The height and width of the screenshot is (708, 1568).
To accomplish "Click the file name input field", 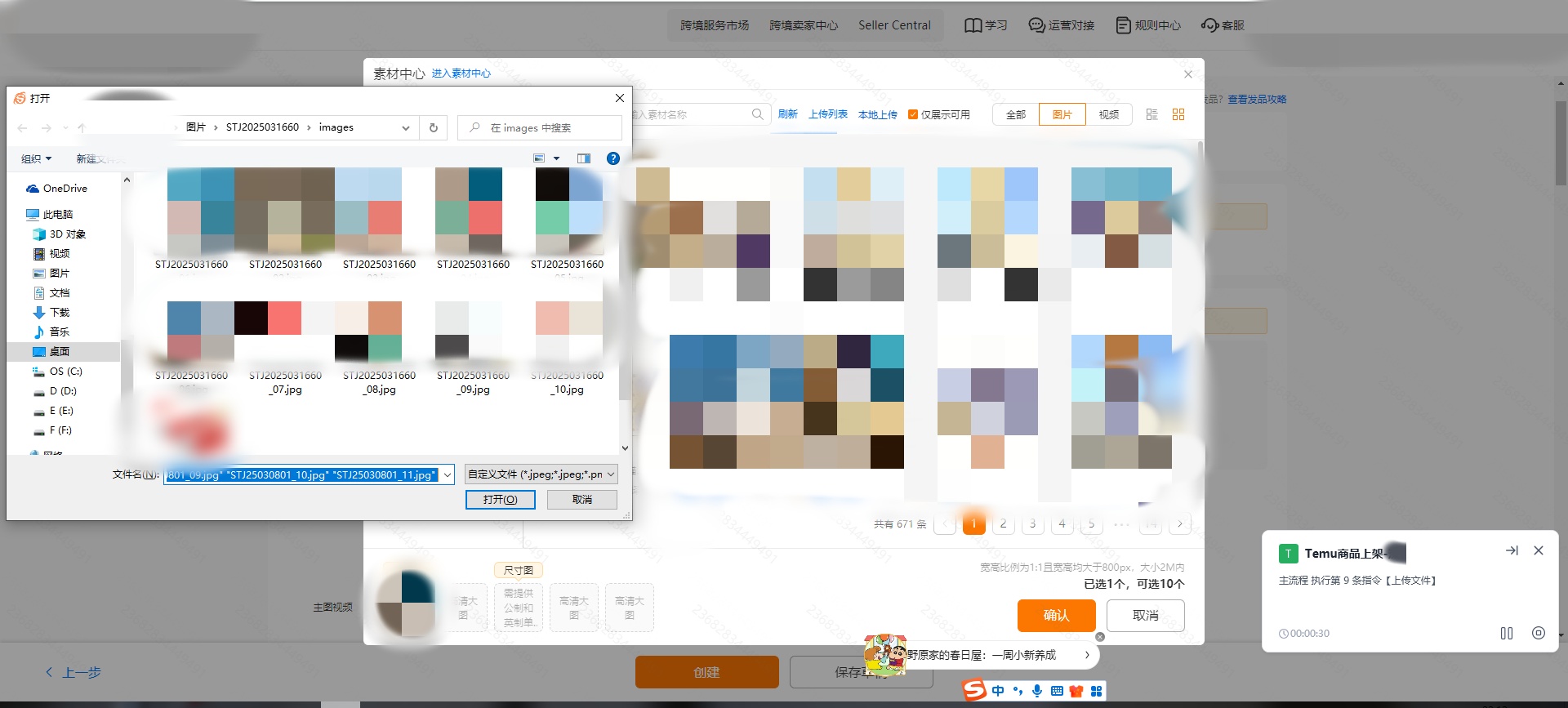I will [302, 474].
